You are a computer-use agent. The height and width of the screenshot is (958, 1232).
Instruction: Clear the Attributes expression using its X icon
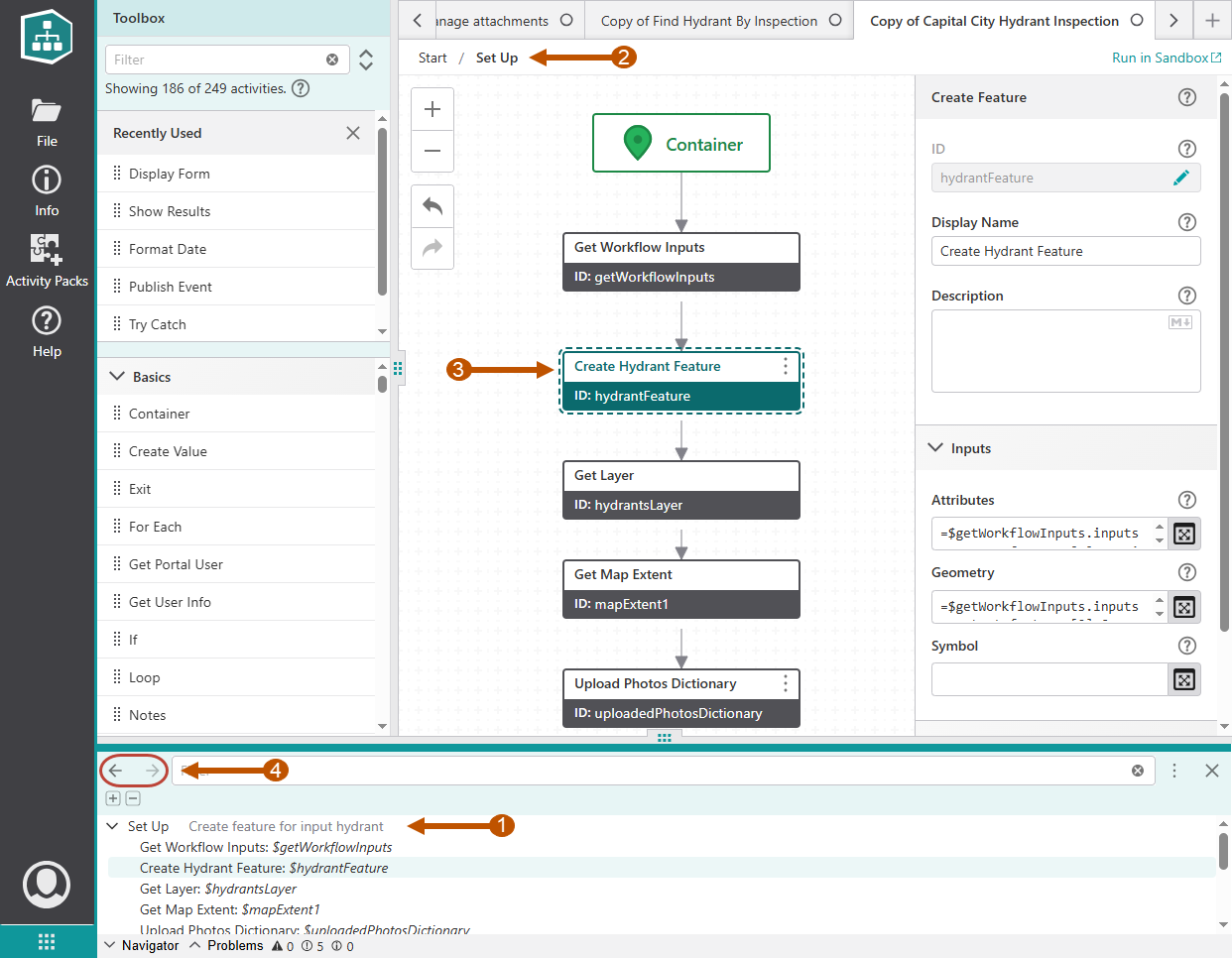pos(1183,534)
